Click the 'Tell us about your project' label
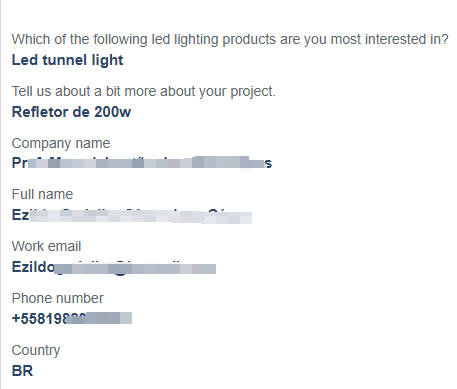The width and height of the screenshot is (457, 389). (144, 92)
